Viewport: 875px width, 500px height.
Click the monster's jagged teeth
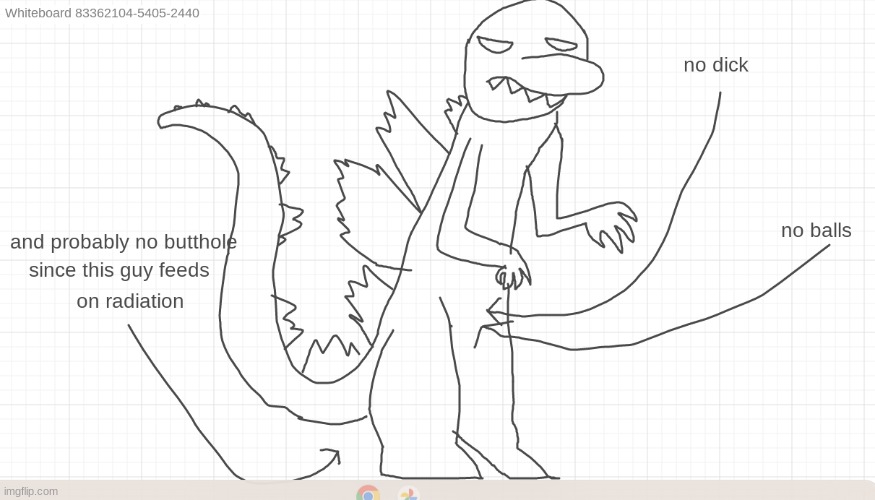point(530,92)
